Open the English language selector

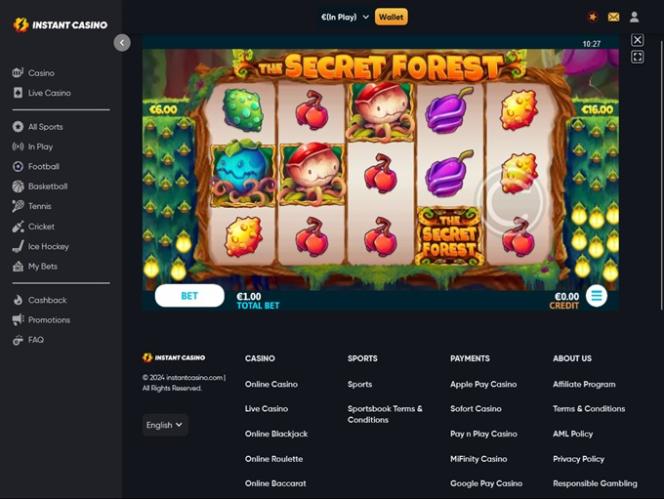(165, 425)
